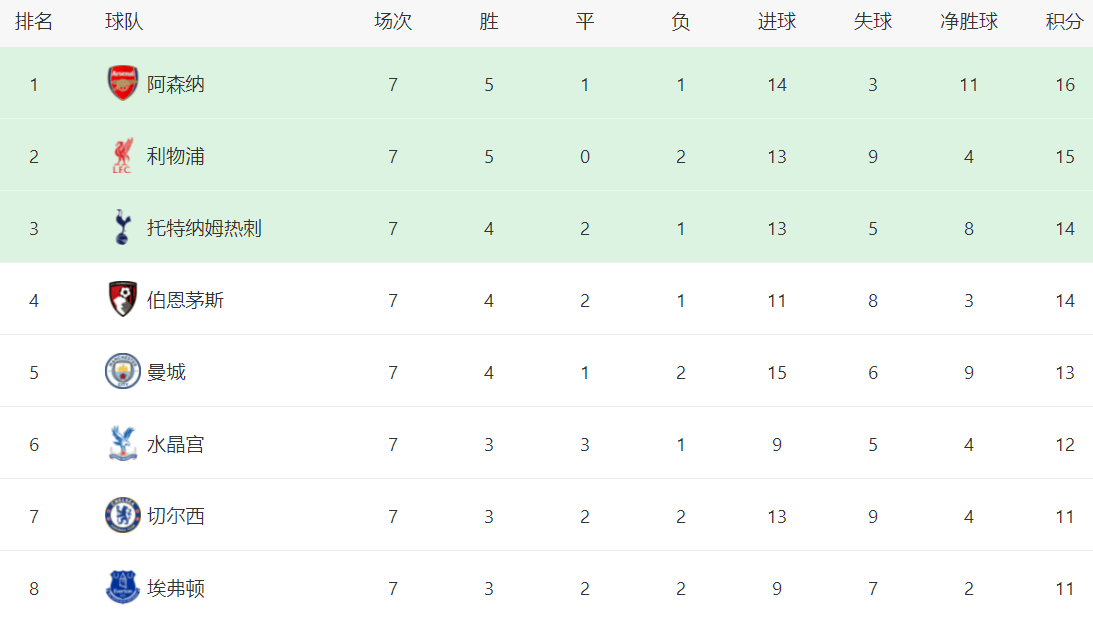The width and height of the screenshot is (1093, 618).
Task: Select the 曼城 team name
Action: pyautogui.click(x=166, y=372)
